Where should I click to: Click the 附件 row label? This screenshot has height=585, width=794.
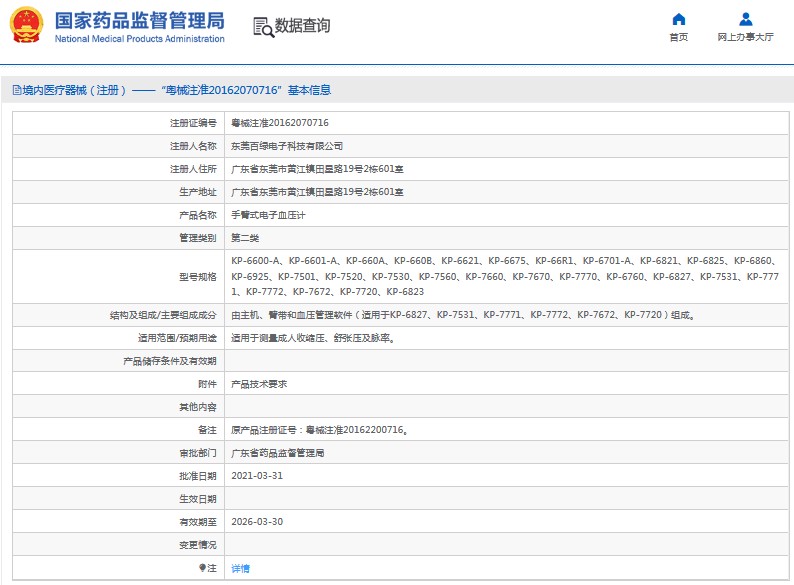207,384
